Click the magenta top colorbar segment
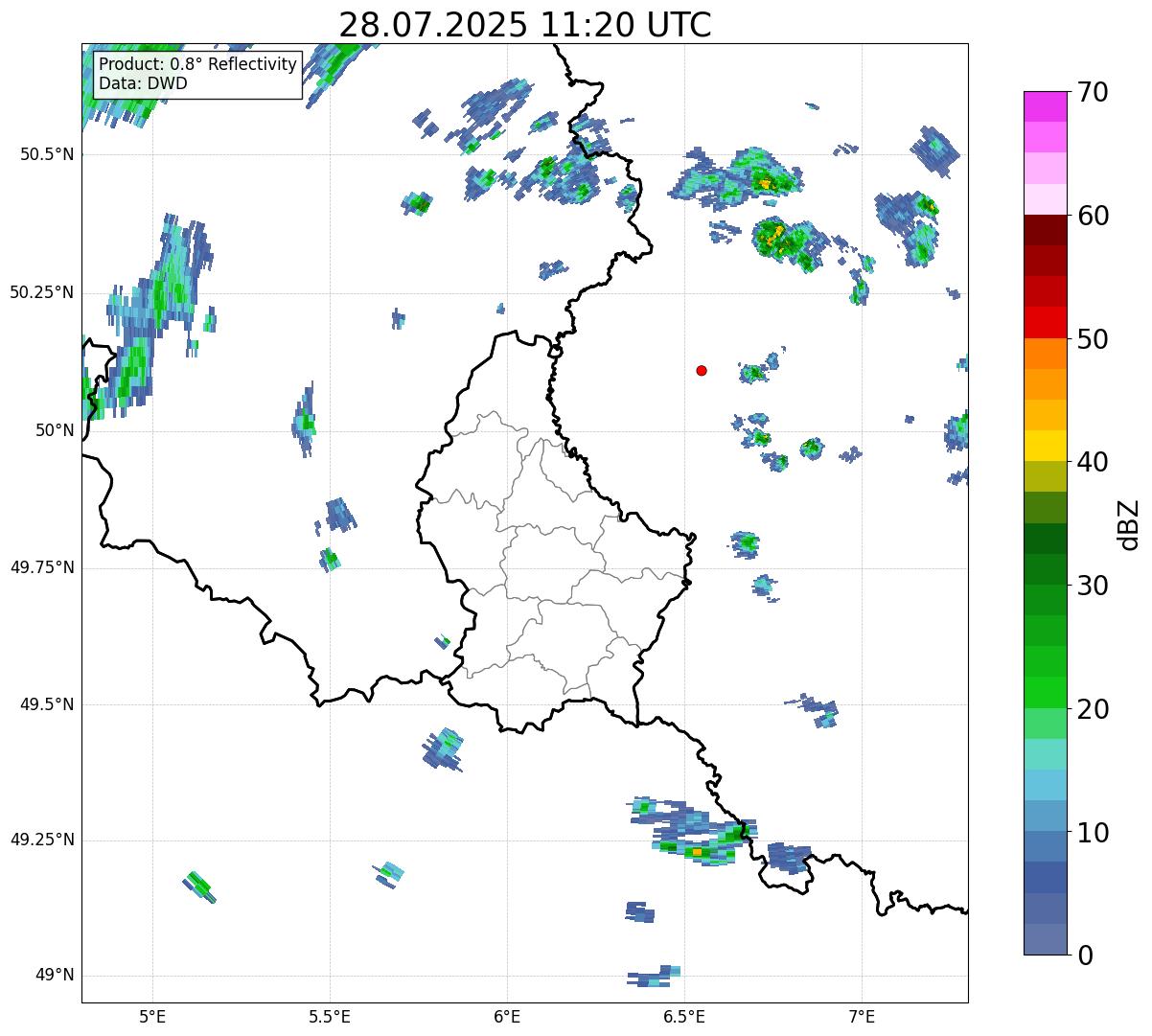Image resolution: width=1152 pixels, height=1036 pixels. click(x=1045, y=106)
